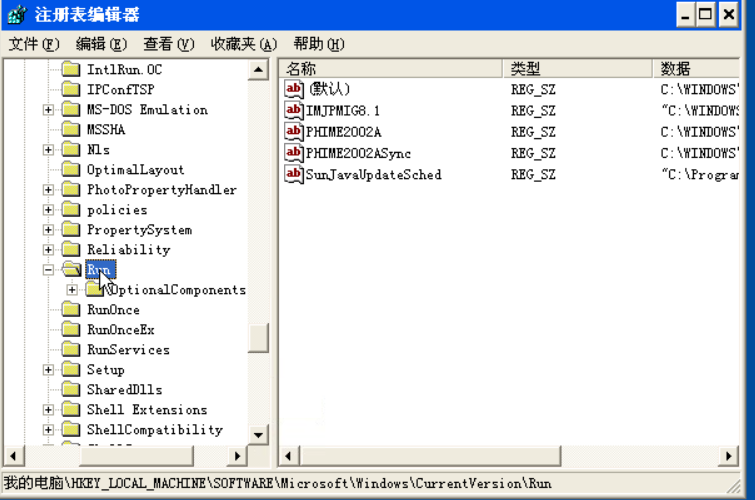Click the registry path in status bar

(x=278, y=483)
